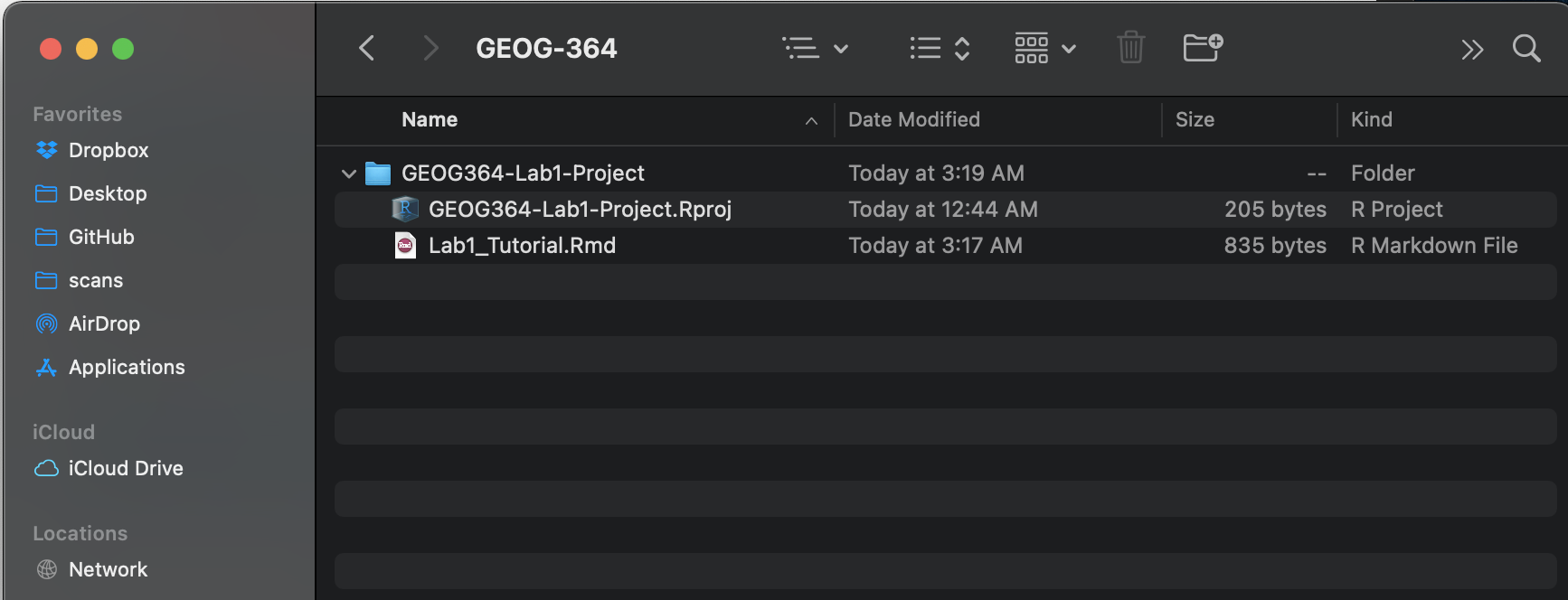Open the Finder search magnifier
Image resolution: width=1568 pixels, height=600 pixels.
point(1526,48)
